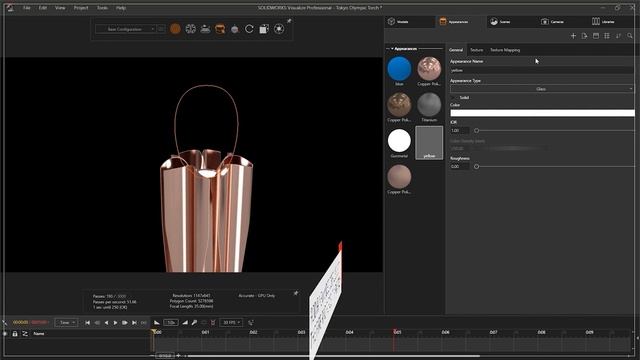The image size is (640, 360).
Task: Click the sort icon in the palette toolbar
Action: pyautogui.click(x=618, y=36)
